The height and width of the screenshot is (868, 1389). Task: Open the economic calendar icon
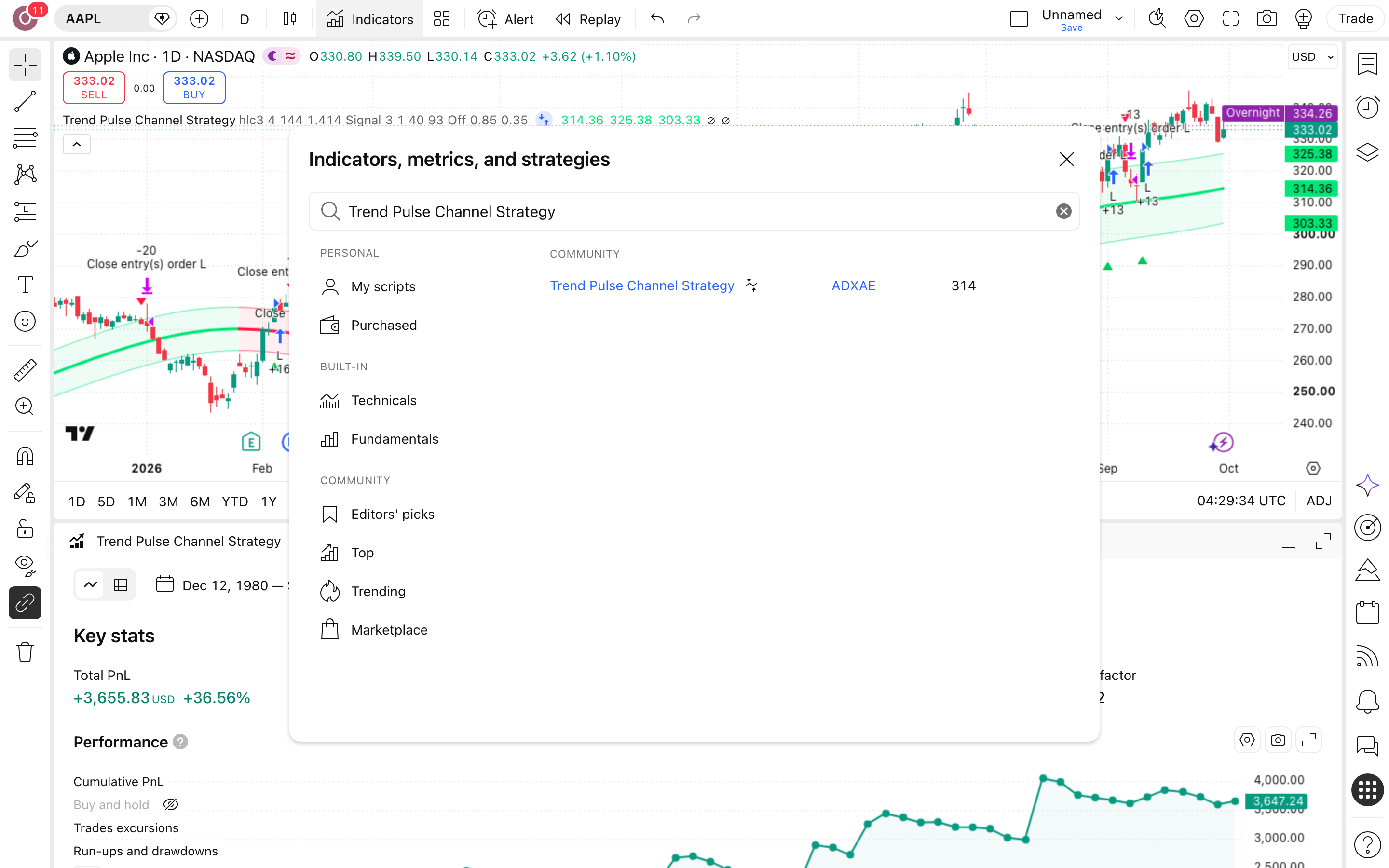tap(1367, 612)
